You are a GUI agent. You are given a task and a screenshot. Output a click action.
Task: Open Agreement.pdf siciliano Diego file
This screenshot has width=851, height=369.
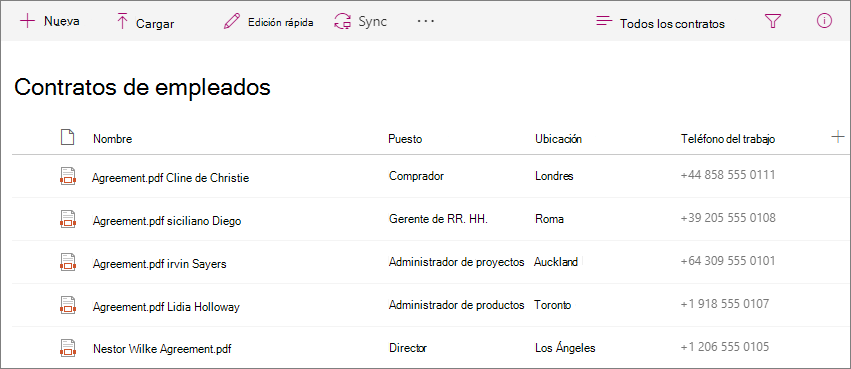coord(167,221)
